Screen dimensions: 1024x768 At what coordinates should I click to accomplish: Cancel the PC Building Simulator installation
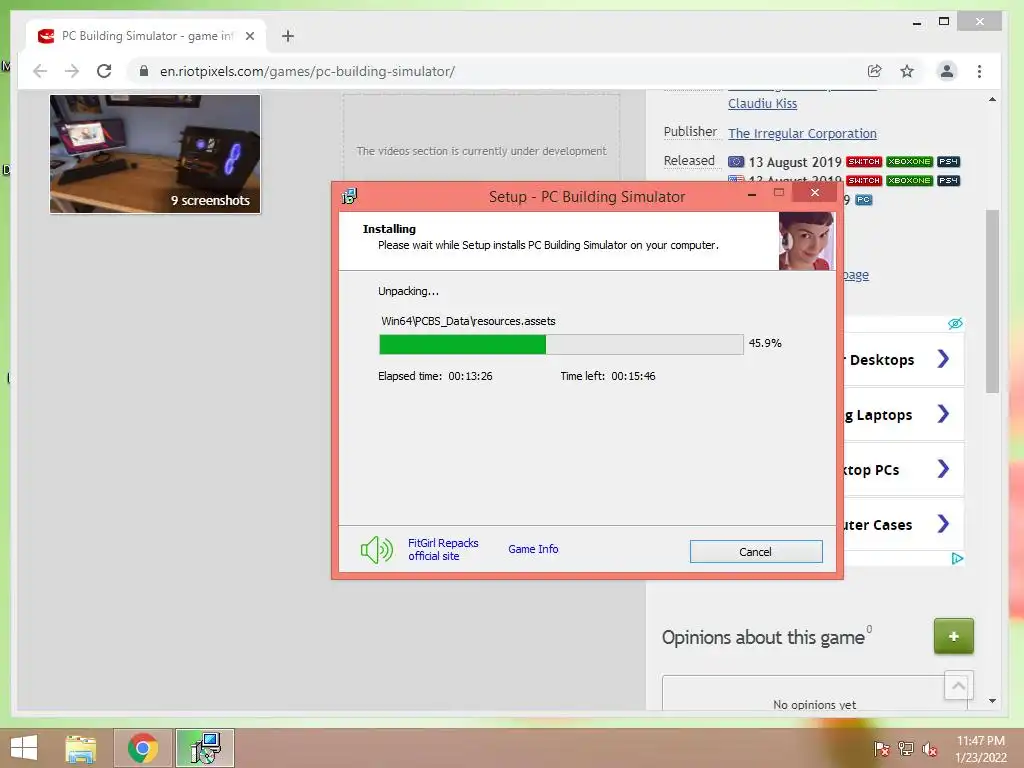click(x=756, y=552)
